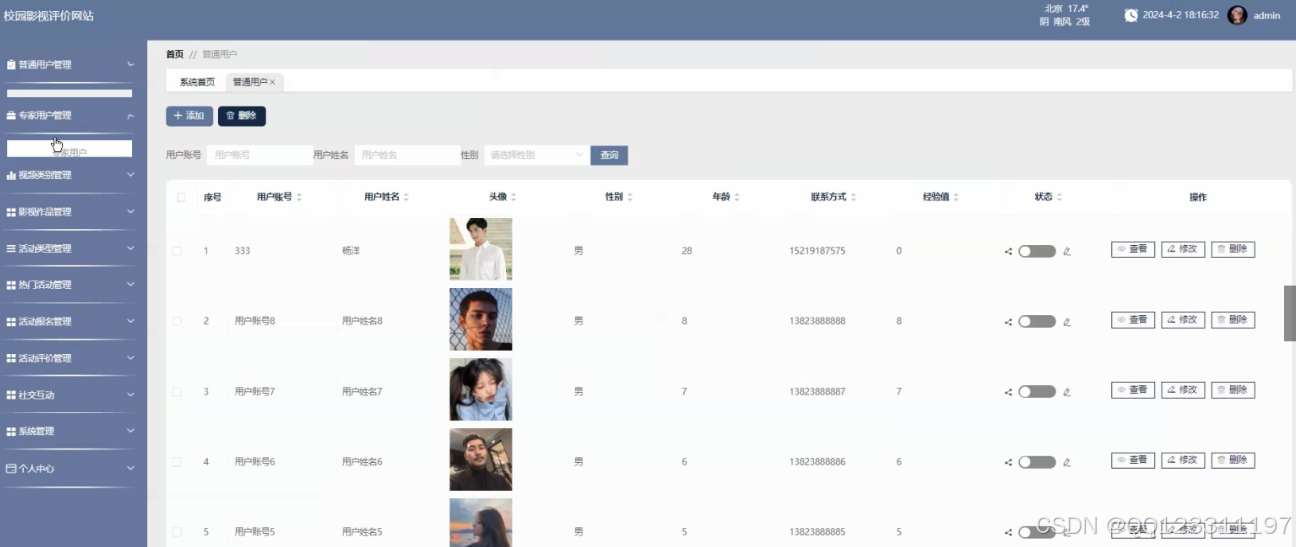
Task: Sort by 用户账号 column arrows
Action: [299, 197]
